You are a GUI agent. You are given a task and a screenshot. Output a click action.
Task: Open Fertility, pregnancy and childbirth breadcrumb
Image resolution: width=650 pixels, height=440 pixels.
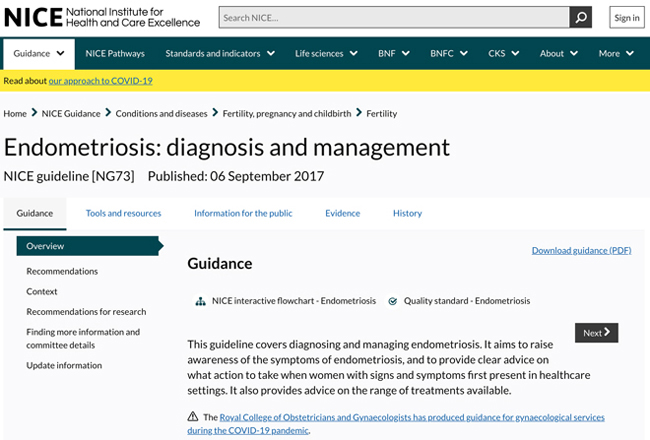(x=287, y=114)
